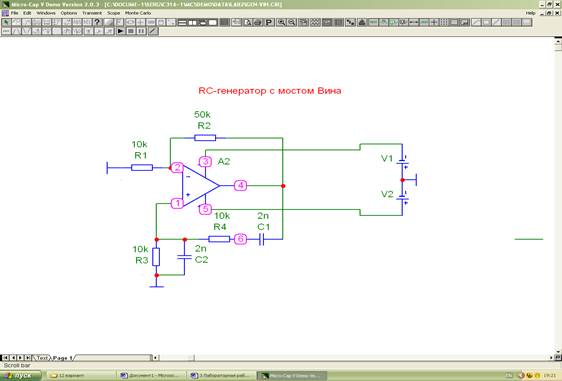Click the zoom in magnifier icon

tap(282, 22)
